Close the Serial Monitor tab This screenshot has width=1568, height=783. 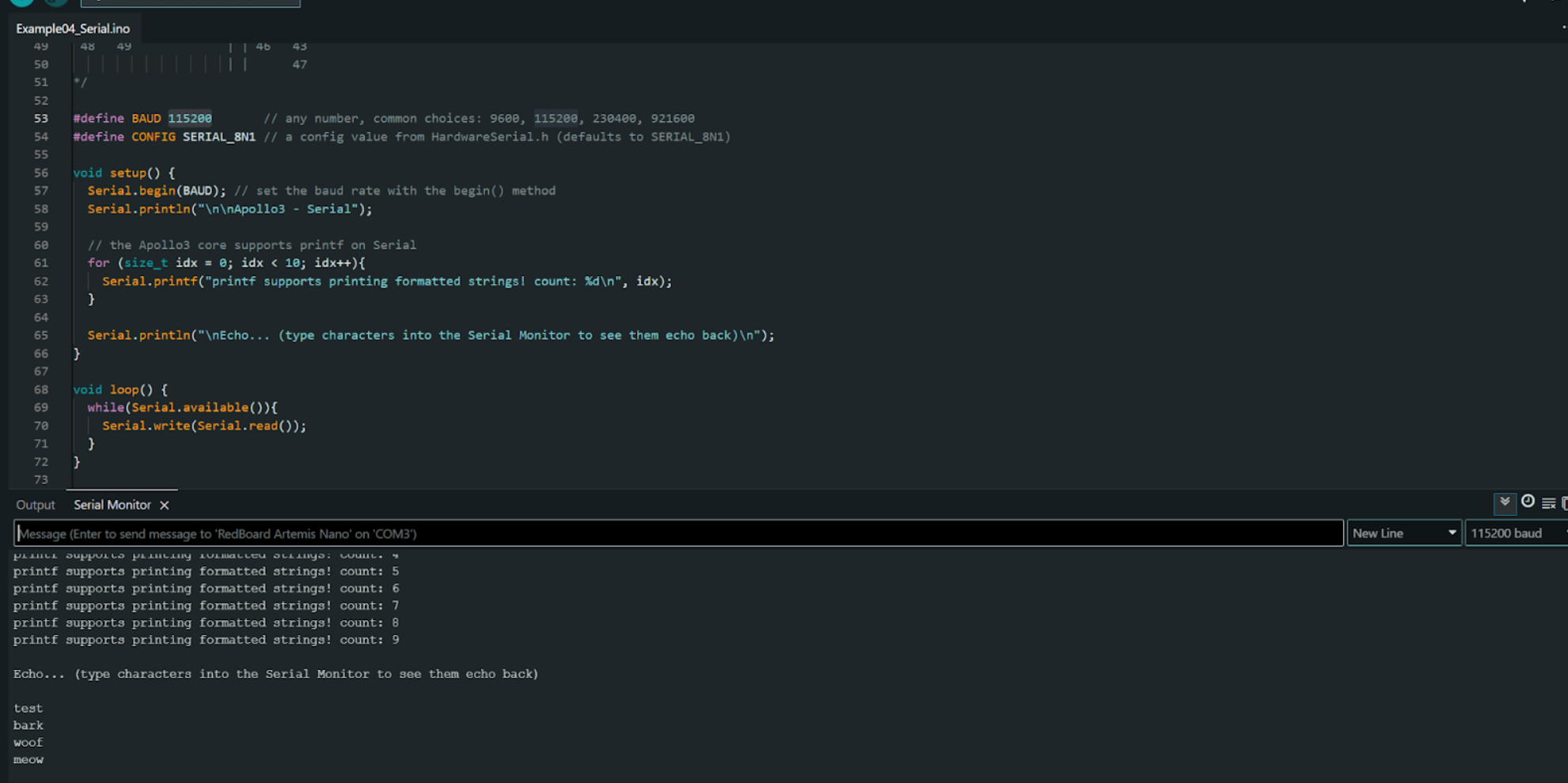coord(165,505)
